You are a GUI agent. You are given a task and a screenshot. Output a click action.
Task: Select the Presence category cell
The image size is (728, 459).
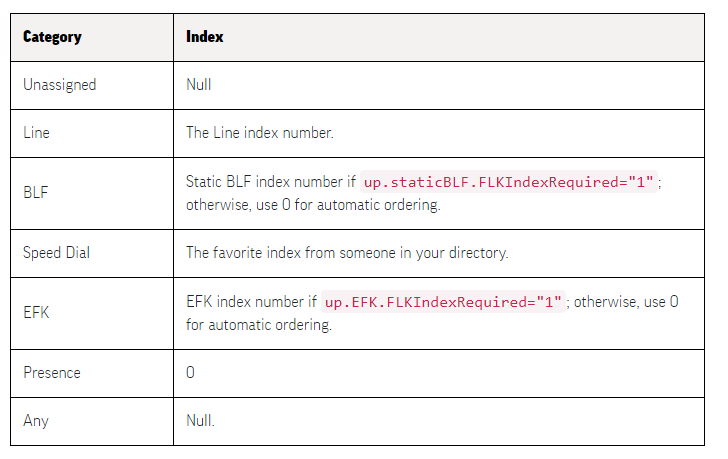coord(92,374)
